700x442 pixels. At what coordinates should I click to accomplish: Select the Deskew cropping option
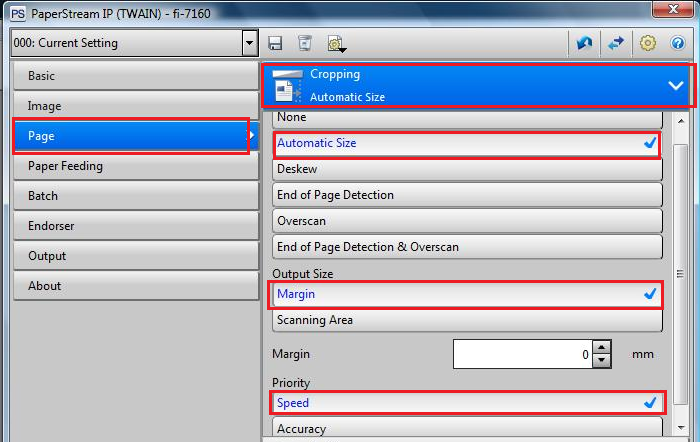pyautogui.click(x=467, y=169)
